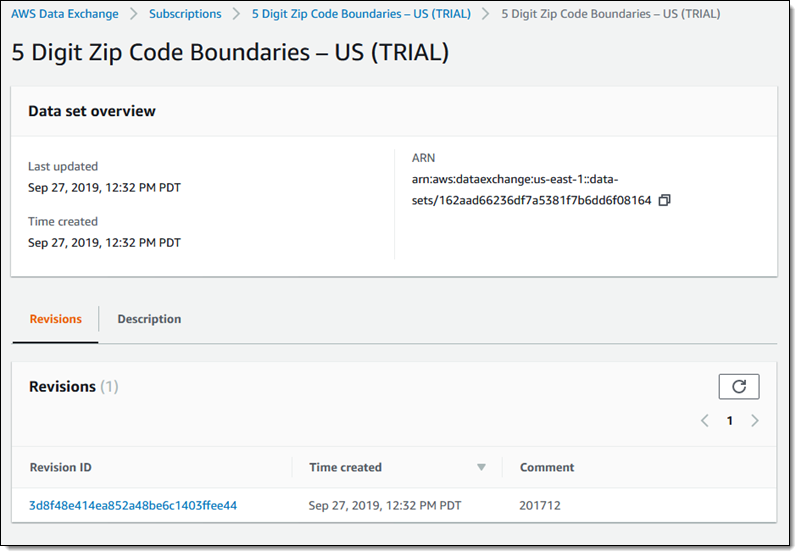Switch to the Revisions tab
This screenshot has width=800, height=556.
pyautogui.click(x=56, y=319)
